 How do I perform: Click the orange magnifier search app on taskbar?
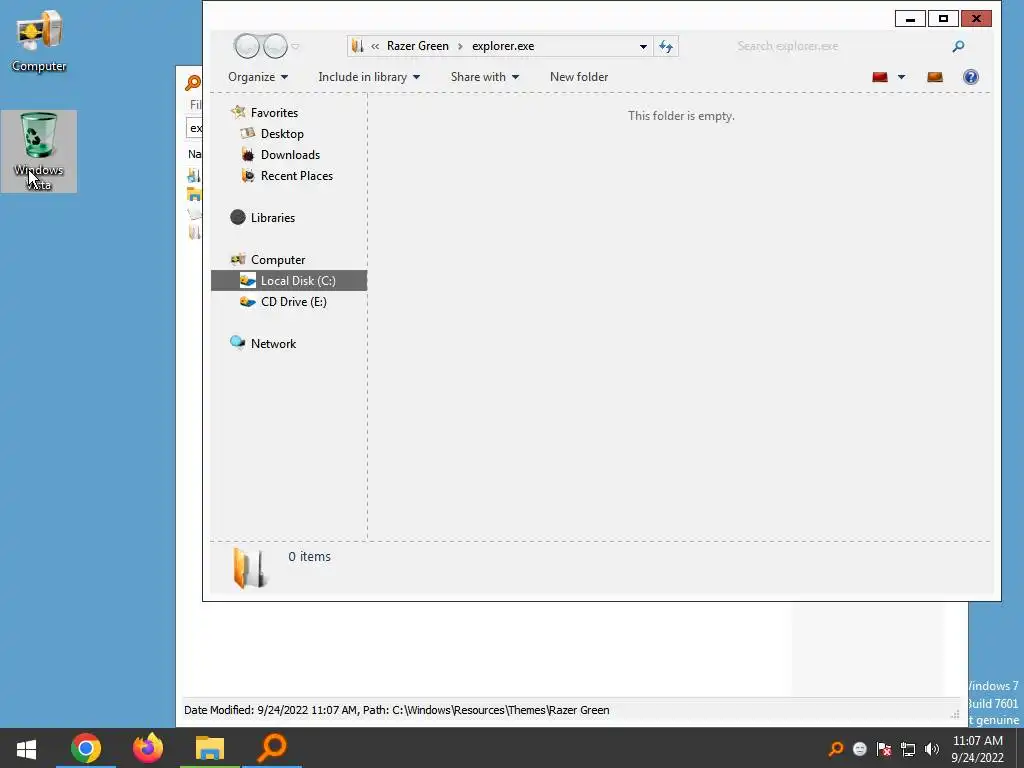(272, 748)
